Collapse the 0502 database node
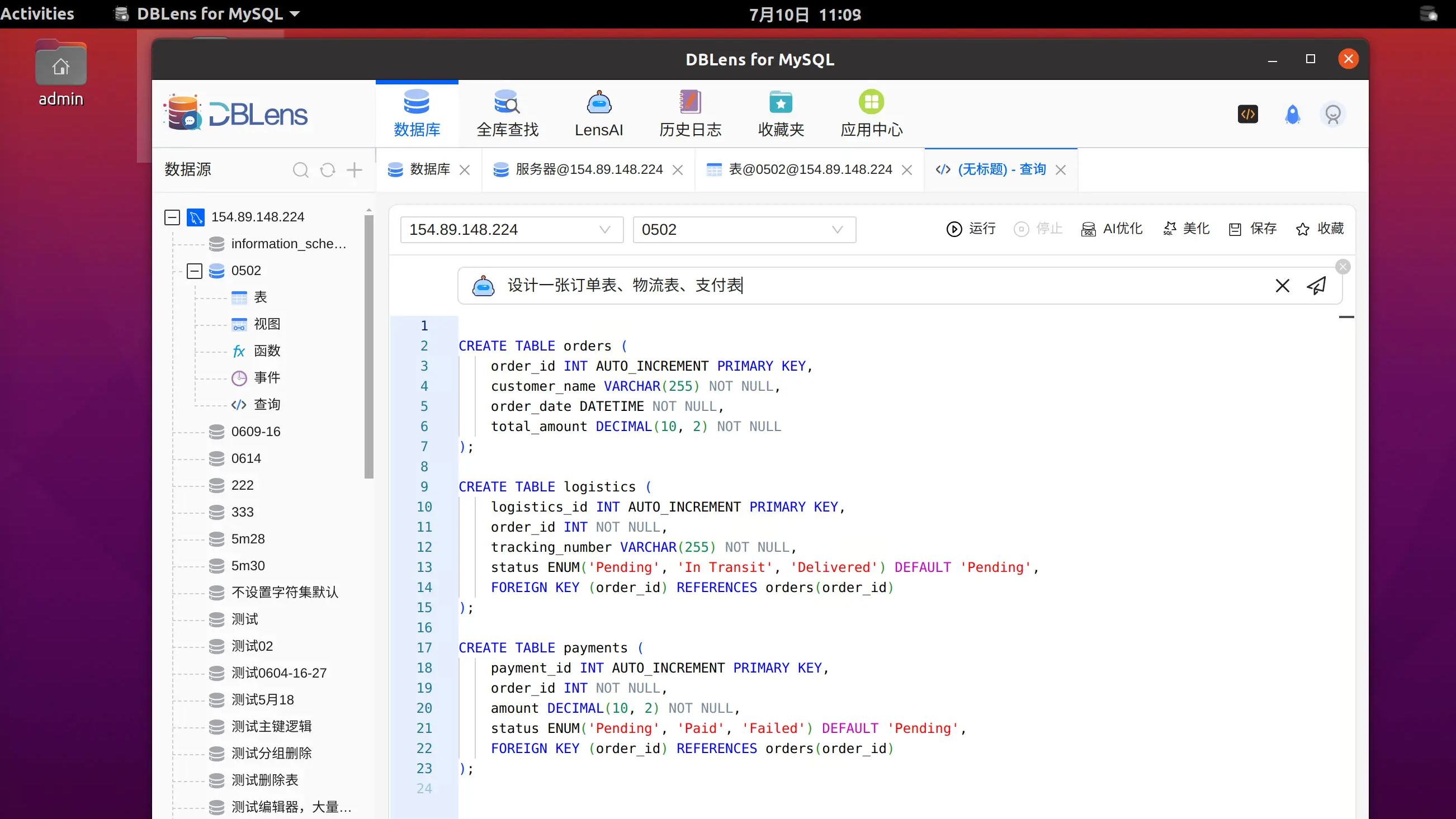This screenshot has width=1456, height=819. point(194,271)
